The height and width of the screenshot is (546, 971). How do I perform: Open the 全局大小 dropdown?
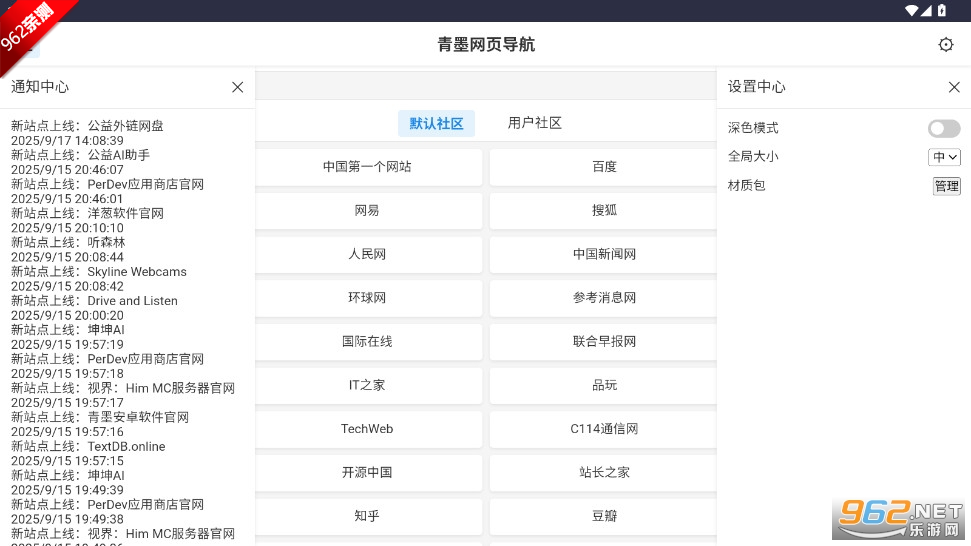click(944, 157)
